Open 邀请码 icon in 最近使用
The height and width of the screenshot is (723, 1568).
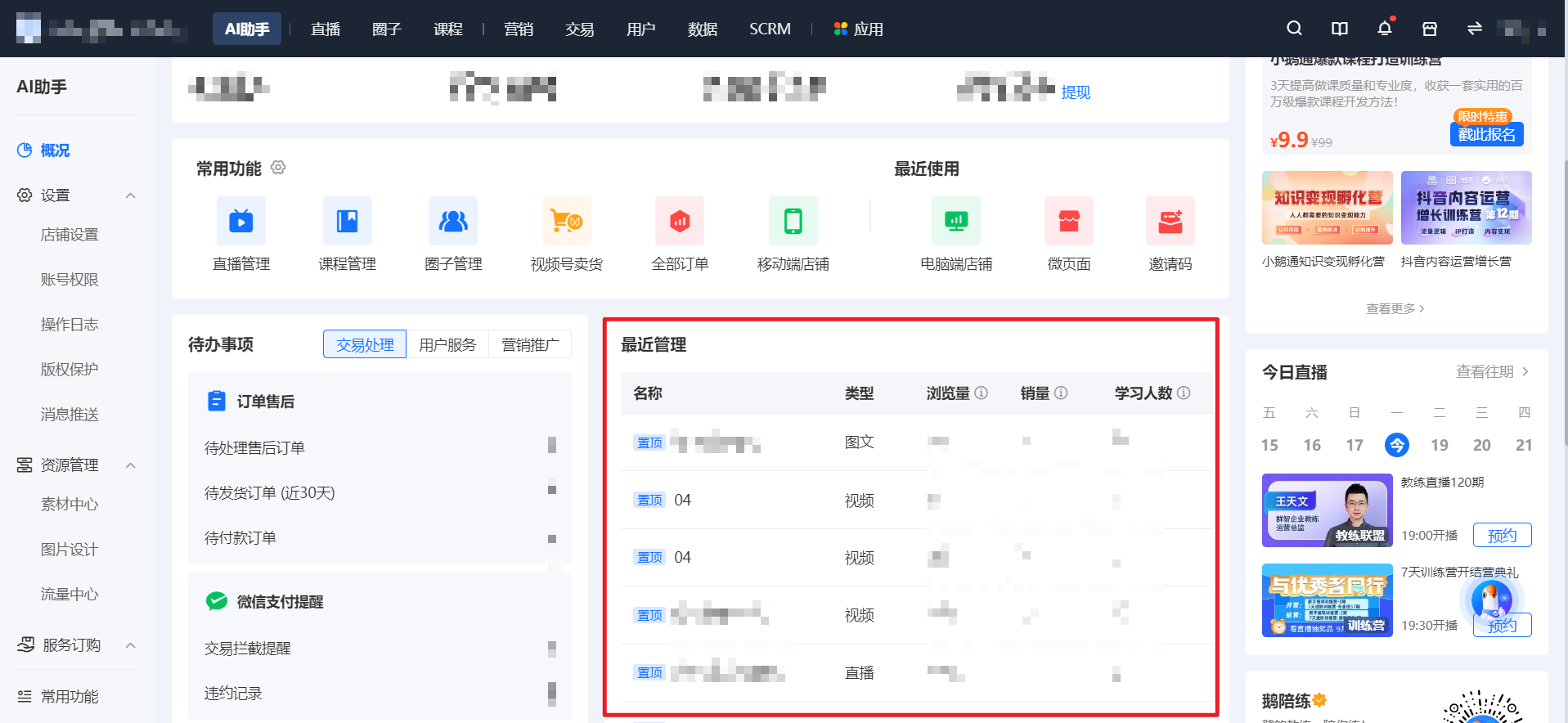tap(1170, 221)
